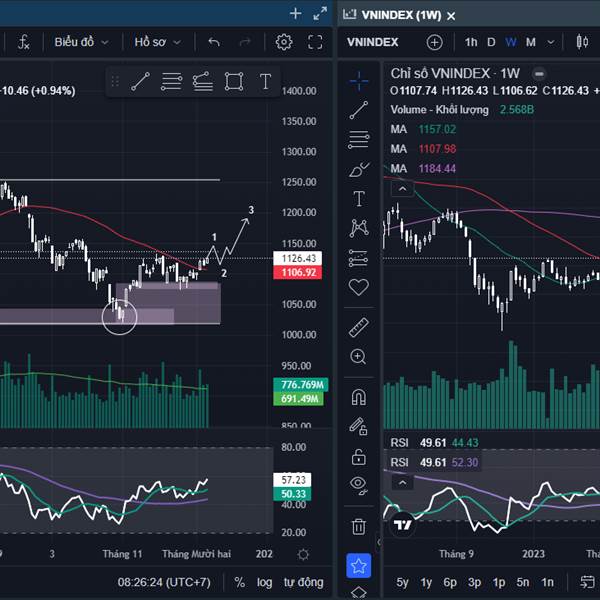Open timezone 08:26:24 (UTC+7) selector
Image resolution: width=600 pixels, height=600 pixels.
pyautogui.click(x=164, y=582)
